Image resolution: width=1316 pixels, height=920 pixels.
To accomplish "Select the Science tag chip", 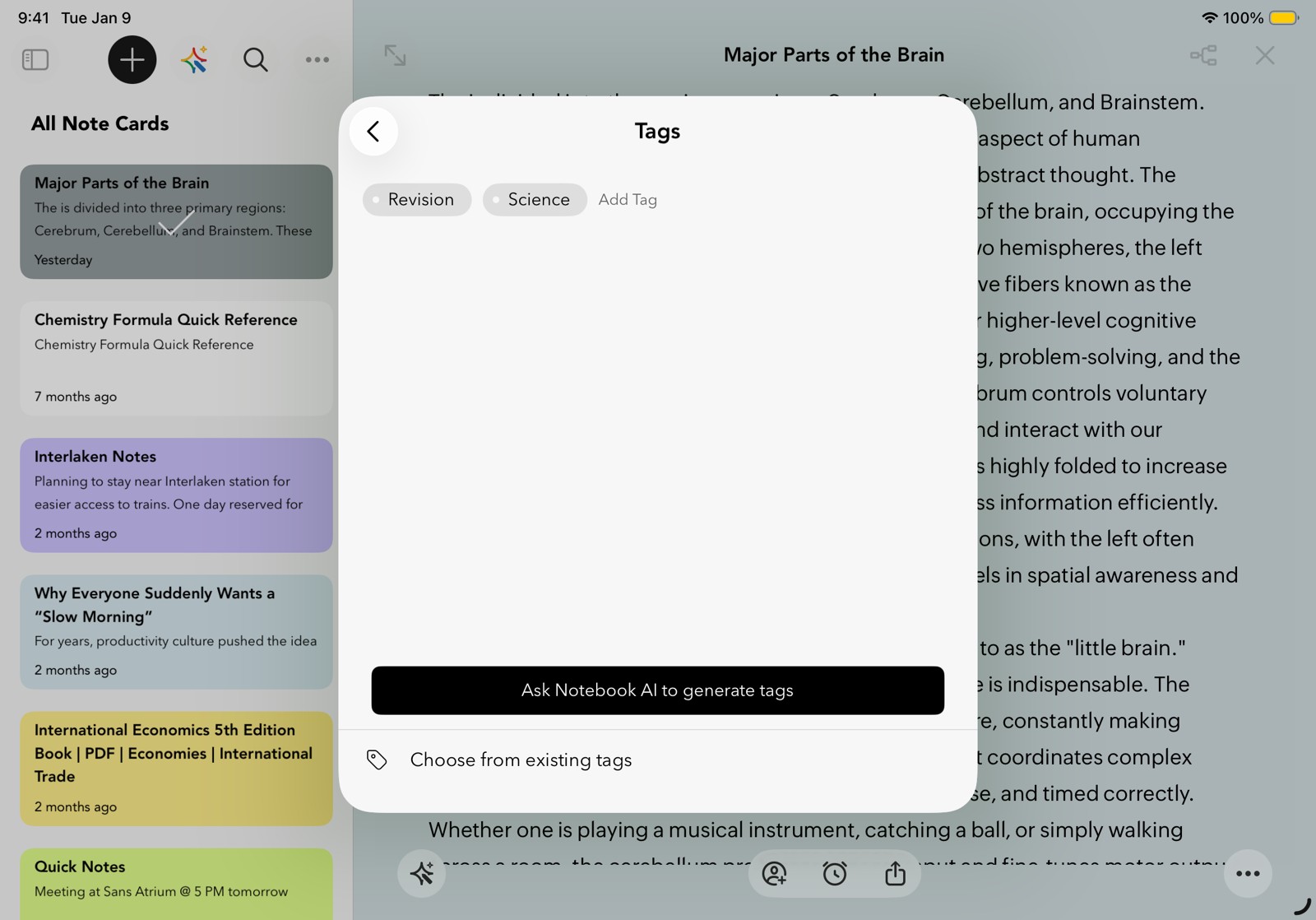I will click(x=535, y=199).
